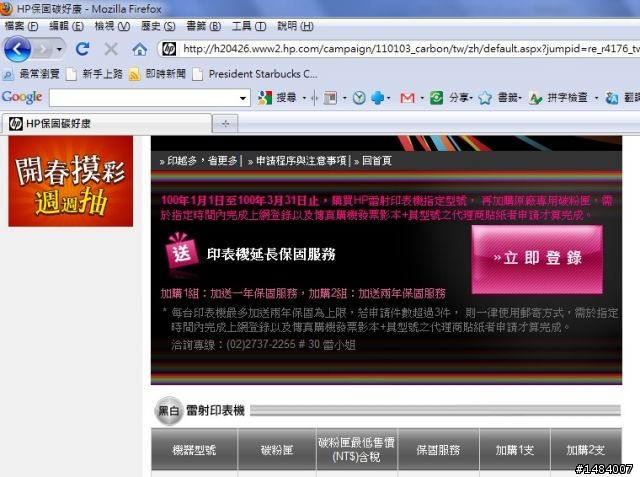Click the 加購1支 column header
Screen dimensions: 640x477
click(515, 450)
